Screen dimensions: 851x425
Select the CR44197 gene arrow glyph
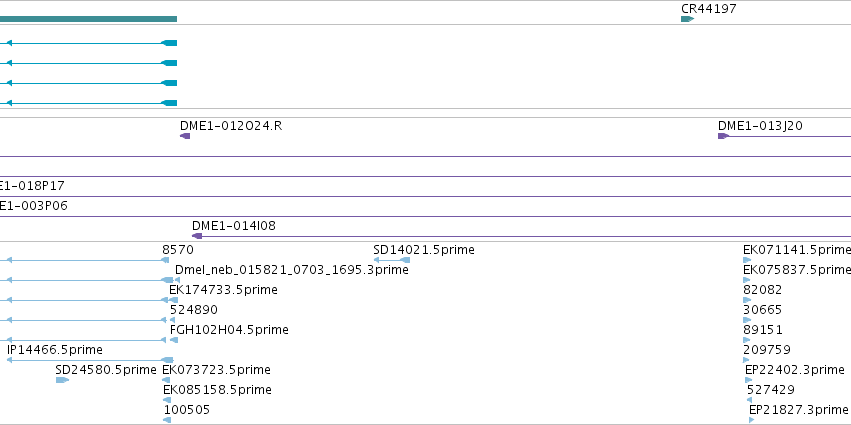pos(687,19)
